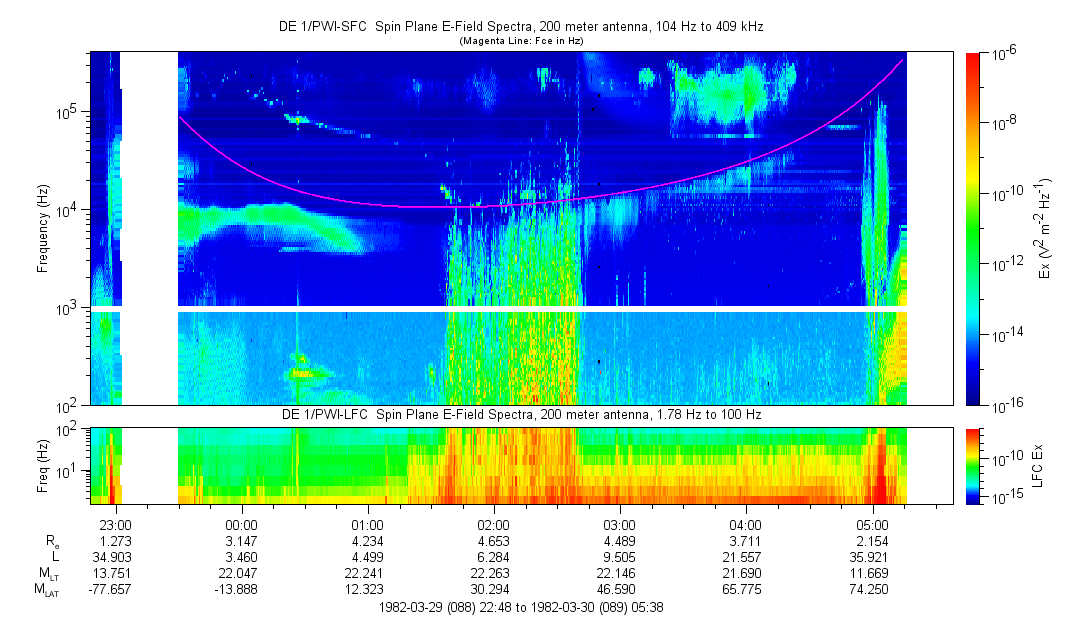Screen dimensions: 1083x620
Task: Click the Magenta Line Fce subtitle text
Action: pyautogui.click(x=520, y=41)
